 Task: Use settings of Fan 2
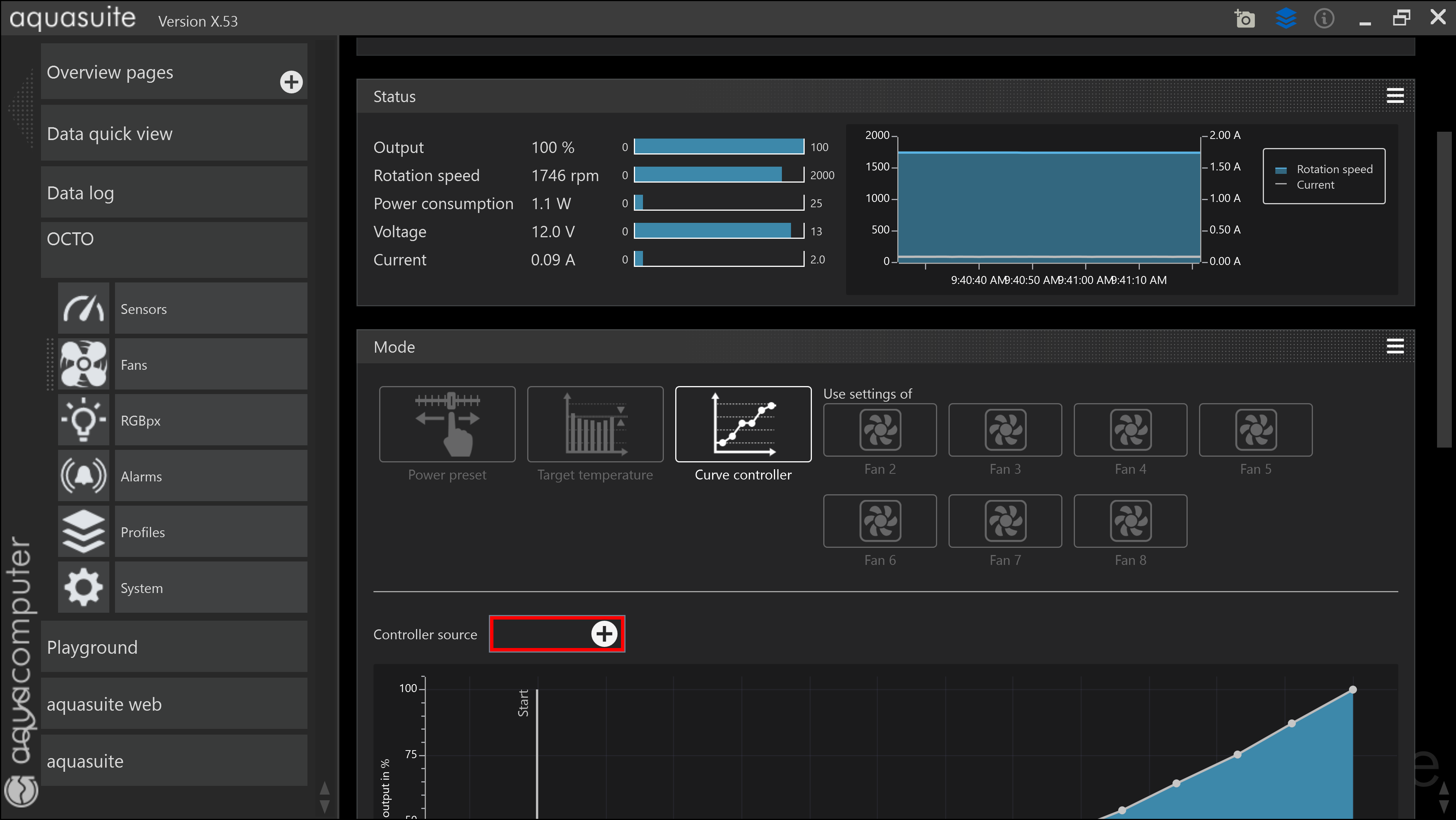coord(879,430)
